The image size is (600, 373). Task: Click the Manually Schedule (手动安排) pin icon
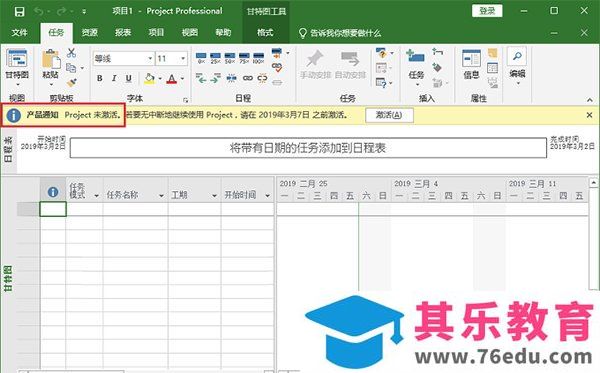click(315, 63)
